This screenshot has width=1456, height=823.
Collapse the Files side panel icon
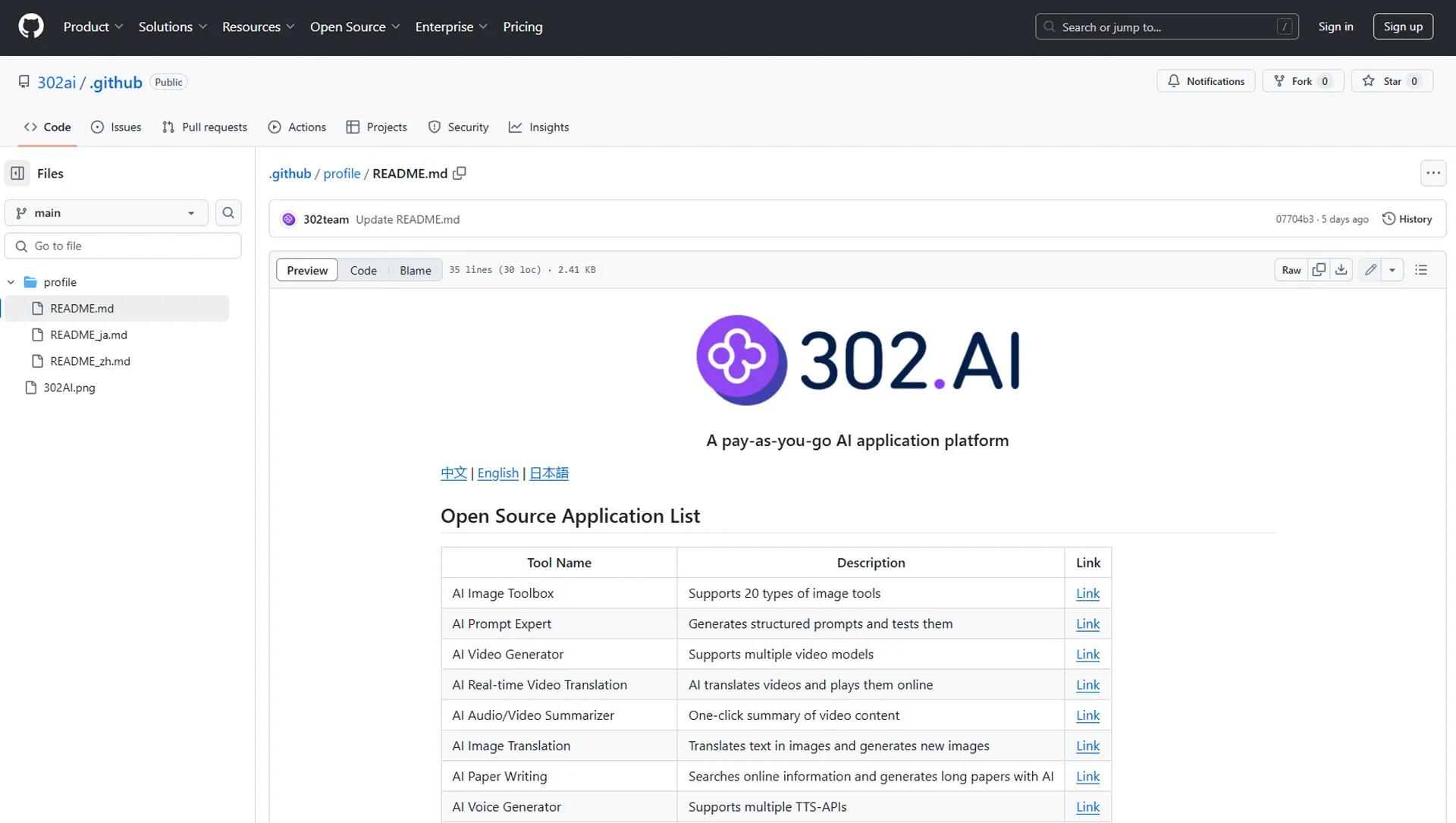coord(17,173)
